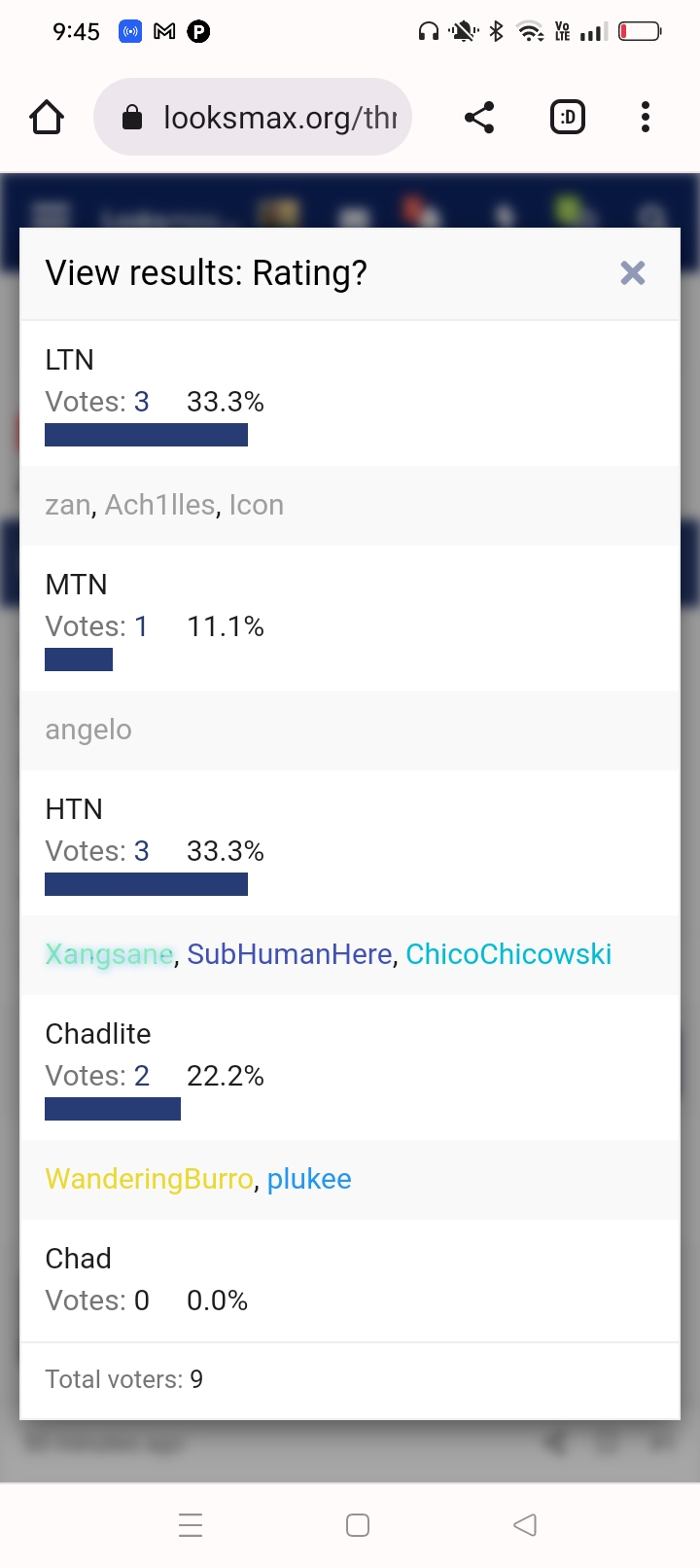Tap the LTN result progress bar

coord(146,435)
